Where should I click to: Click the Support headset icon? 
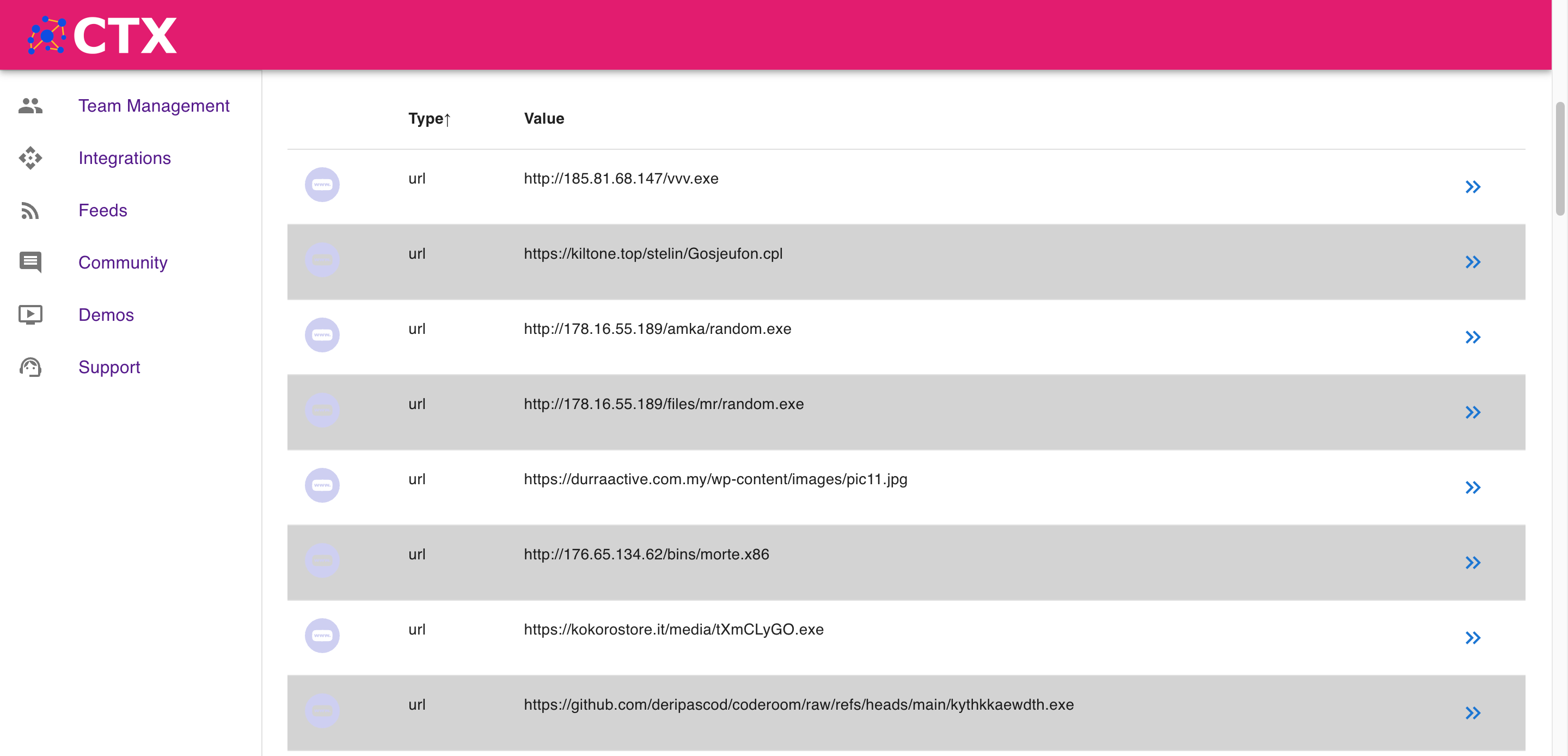tap(30, 367)
